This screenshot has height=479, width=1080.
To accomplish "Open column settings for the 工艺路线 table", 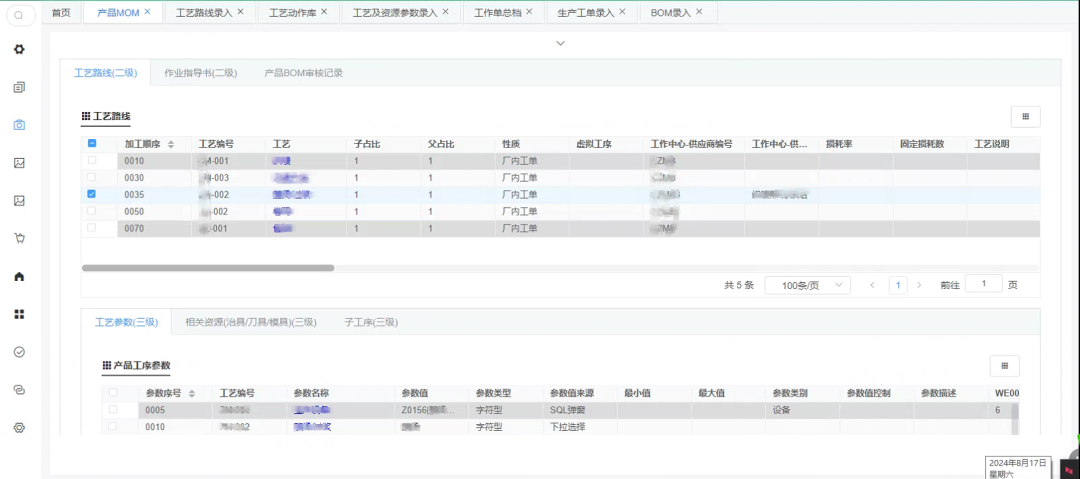I will 1026,117.
